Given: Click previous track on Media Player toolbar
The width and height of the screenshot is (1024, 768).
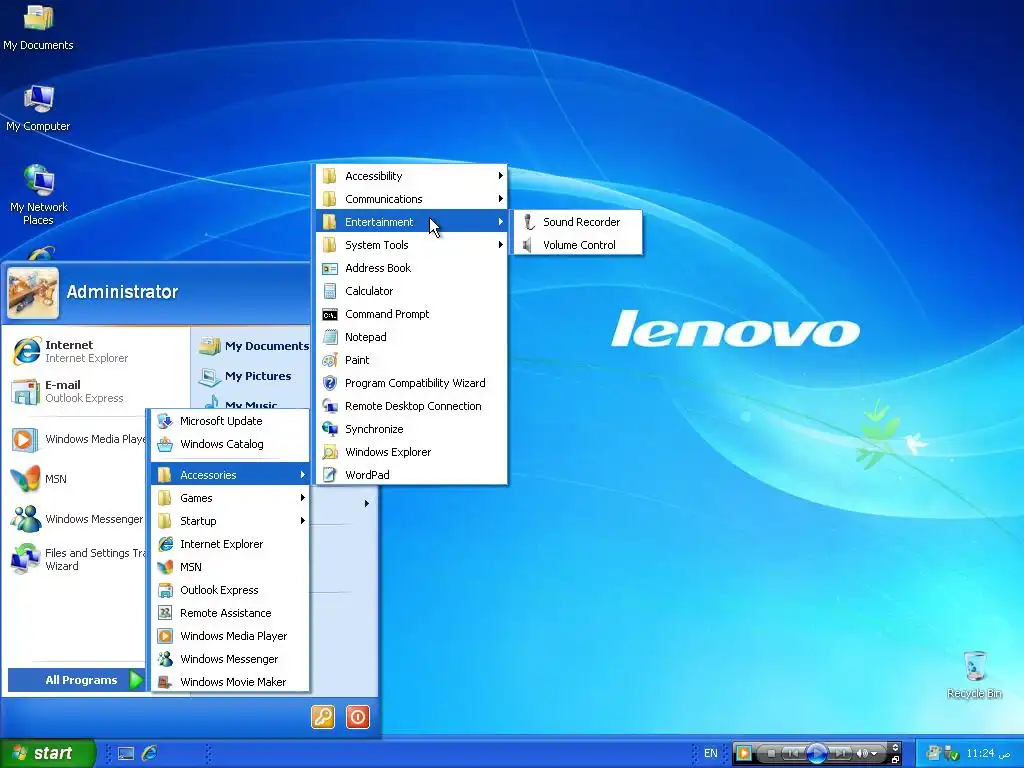Looking at the screenshot, I should 793,754.
